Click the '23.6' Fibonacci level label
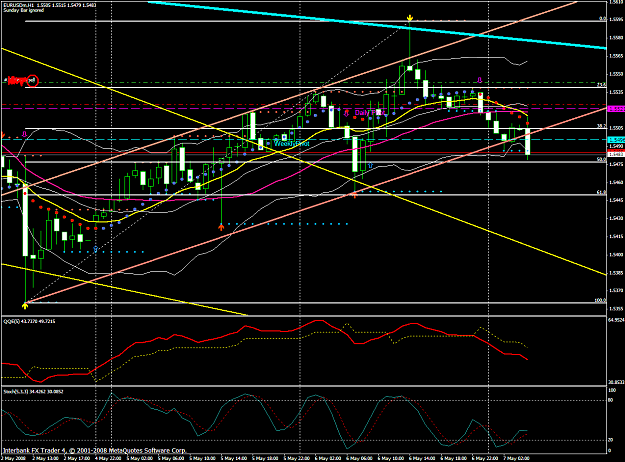Image resolution: width=625 pixels, height=462 pixels. point(601,85)
